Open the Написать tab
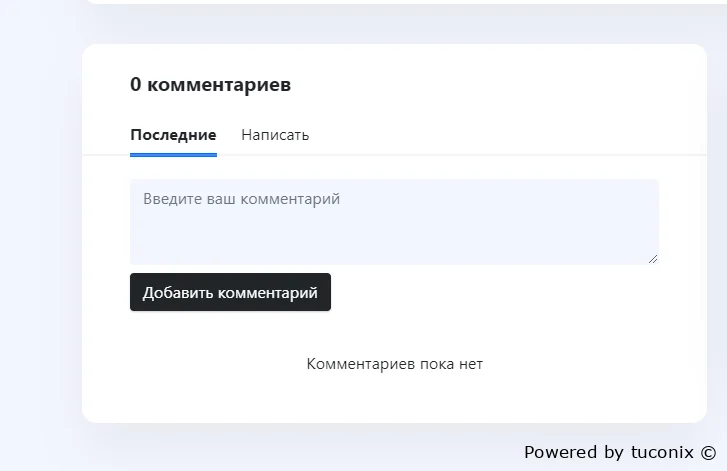This screenshot has height=471, width=727. click(x=275, y=135)
